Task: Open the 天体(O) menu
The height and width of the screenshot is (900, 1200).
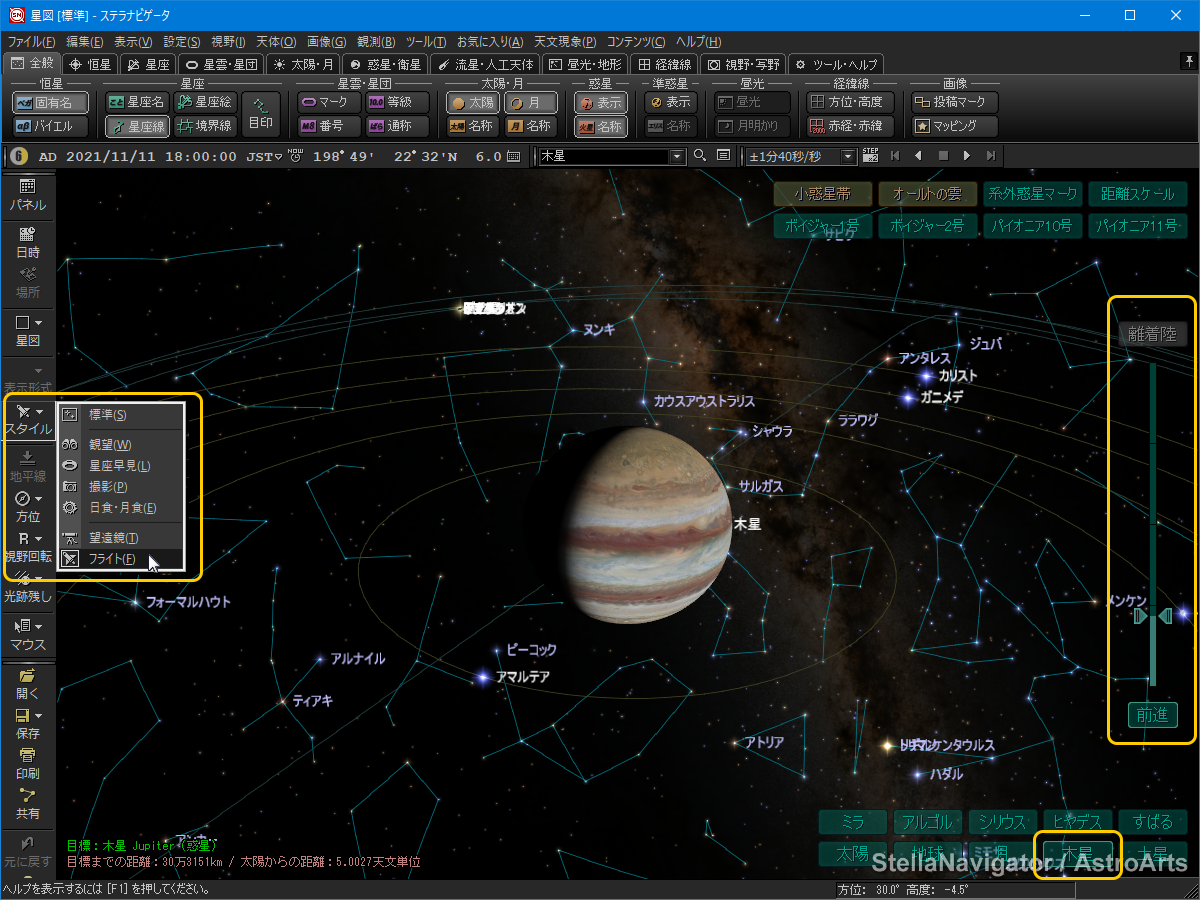Action: (276, 41)
